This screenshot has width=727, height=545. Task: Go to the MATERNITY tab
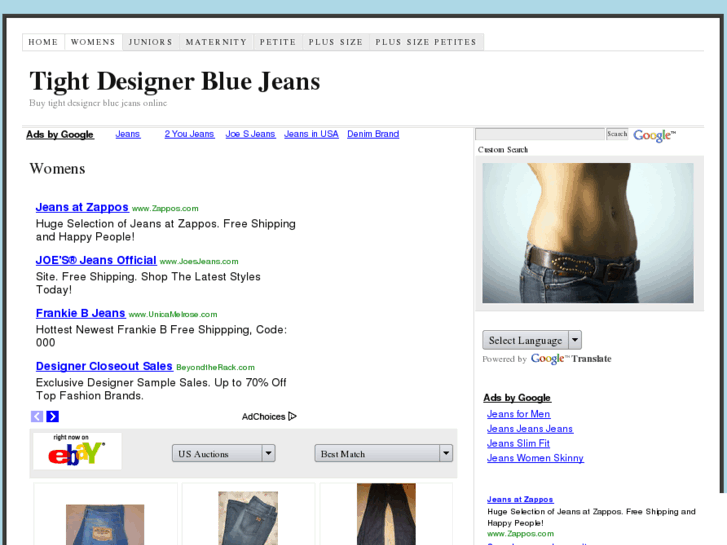pos(217,42)
